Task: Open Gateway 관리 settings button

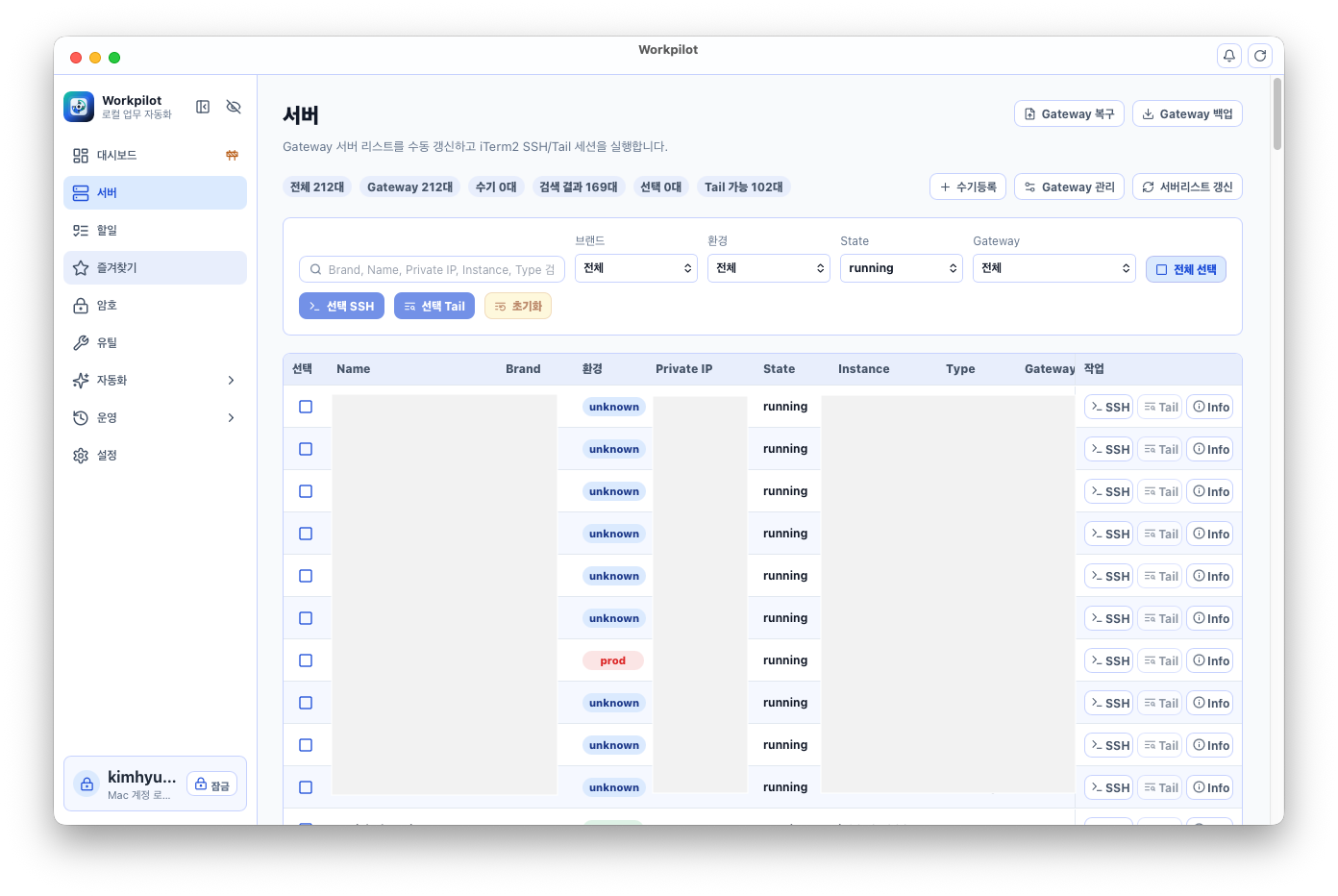Action: (1069, 187)
